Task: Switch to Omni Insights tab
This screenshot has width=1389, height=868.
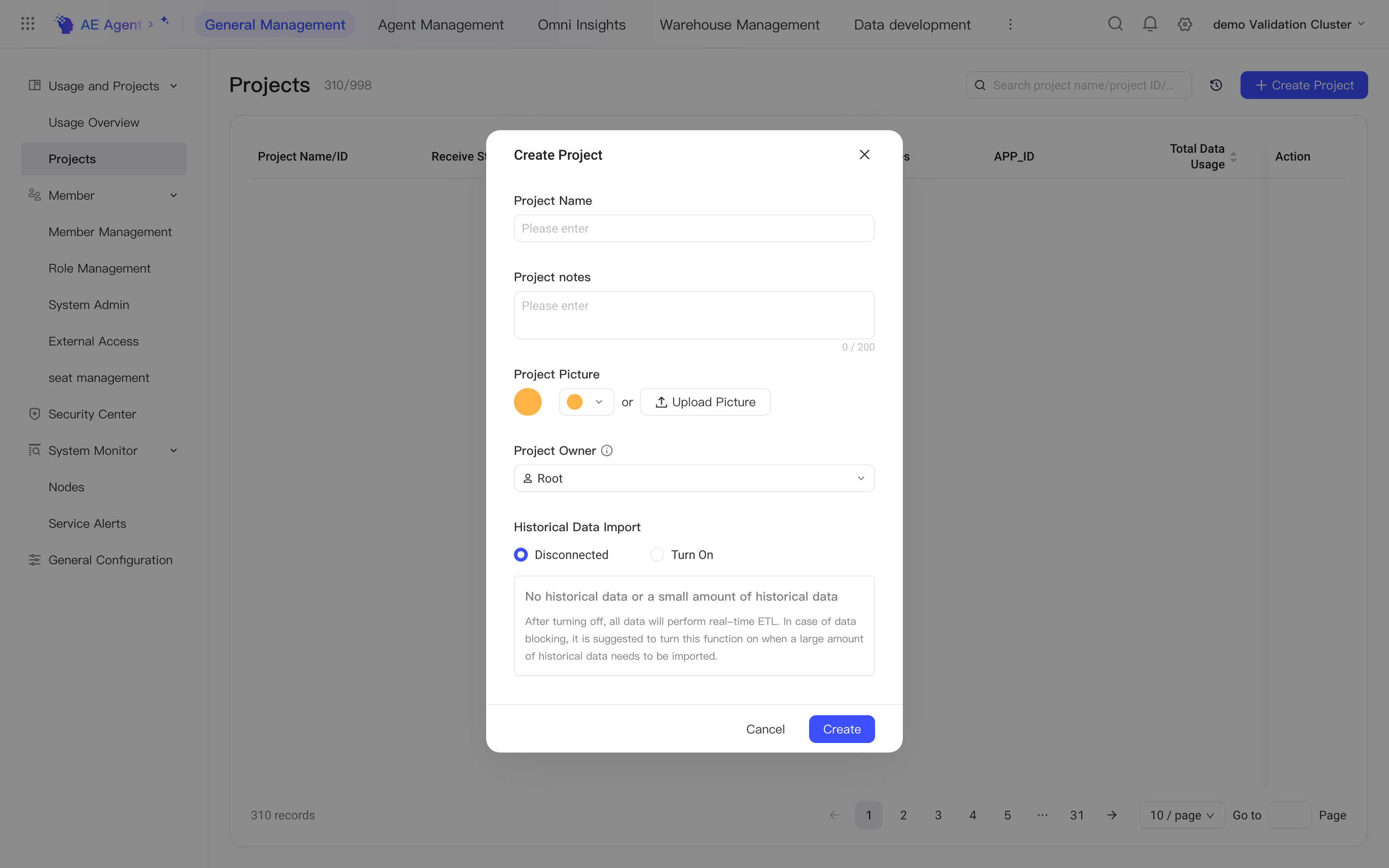Action: tap(582, 24)
